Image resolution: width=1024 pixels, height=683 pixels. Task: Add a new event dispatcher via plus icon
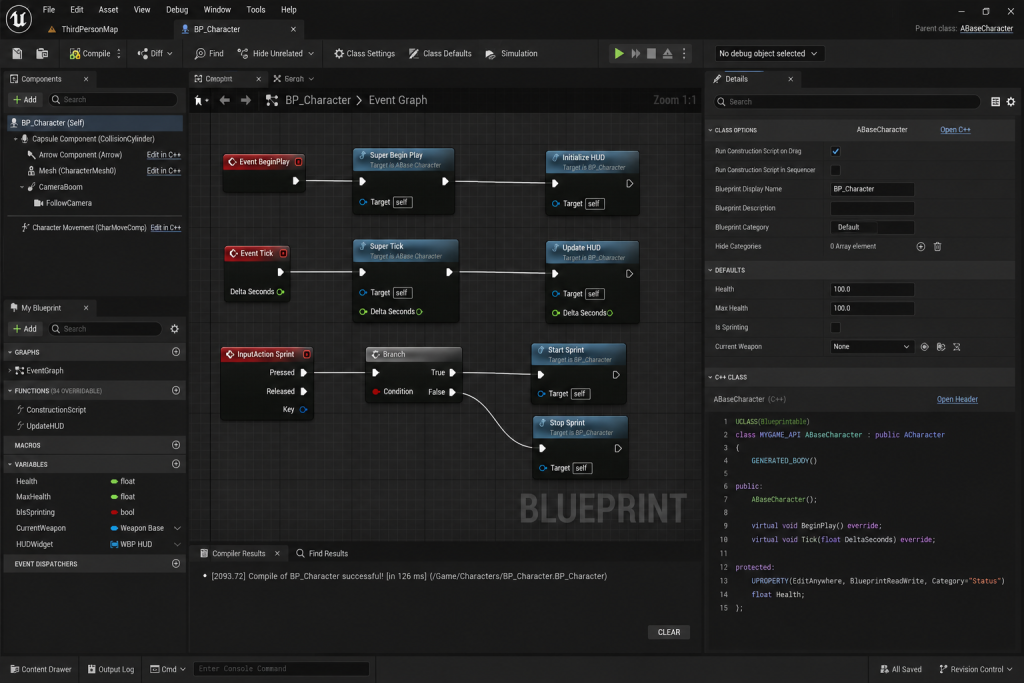[x=176, y=564]
